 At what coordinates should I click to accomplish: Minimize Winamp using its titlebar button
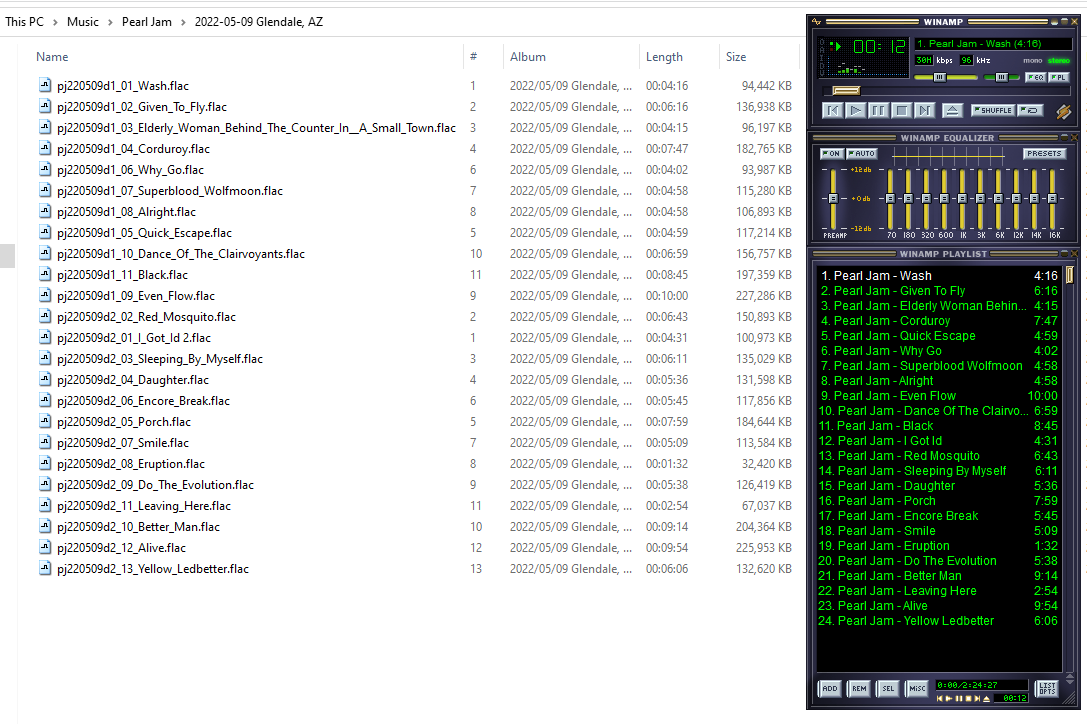click(x=1054, y=21)
